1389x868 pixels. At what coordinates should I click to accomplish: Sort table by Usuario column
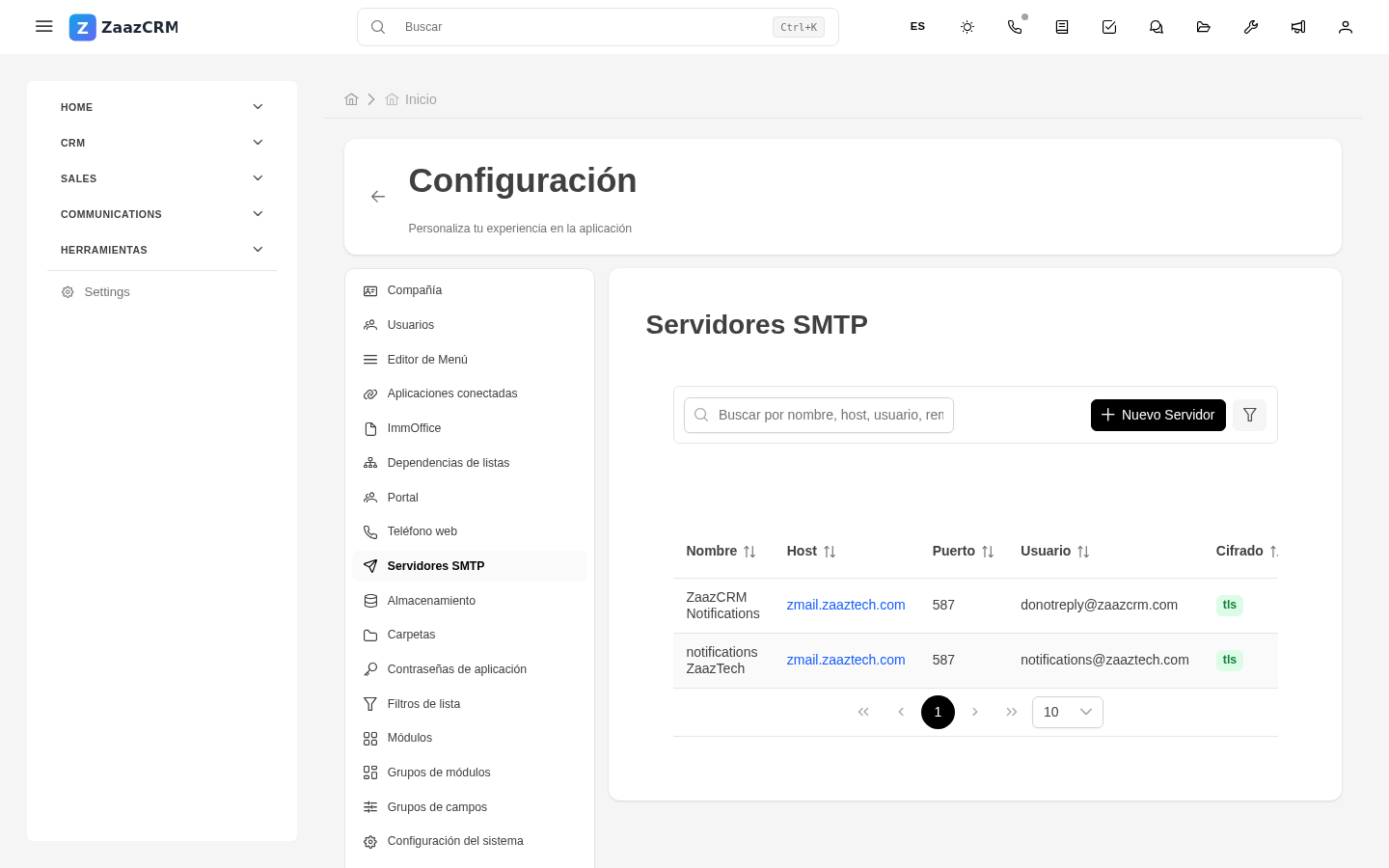(x=1083, y=552)
